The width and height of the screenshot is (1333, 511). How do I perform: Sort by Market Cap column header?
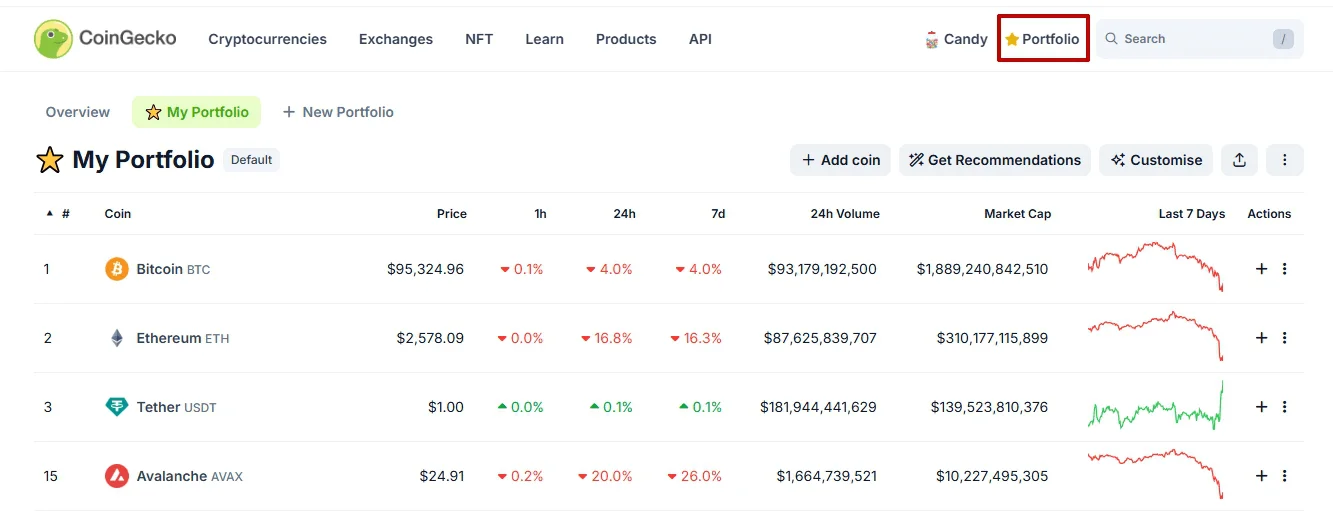click(1017, 214)
